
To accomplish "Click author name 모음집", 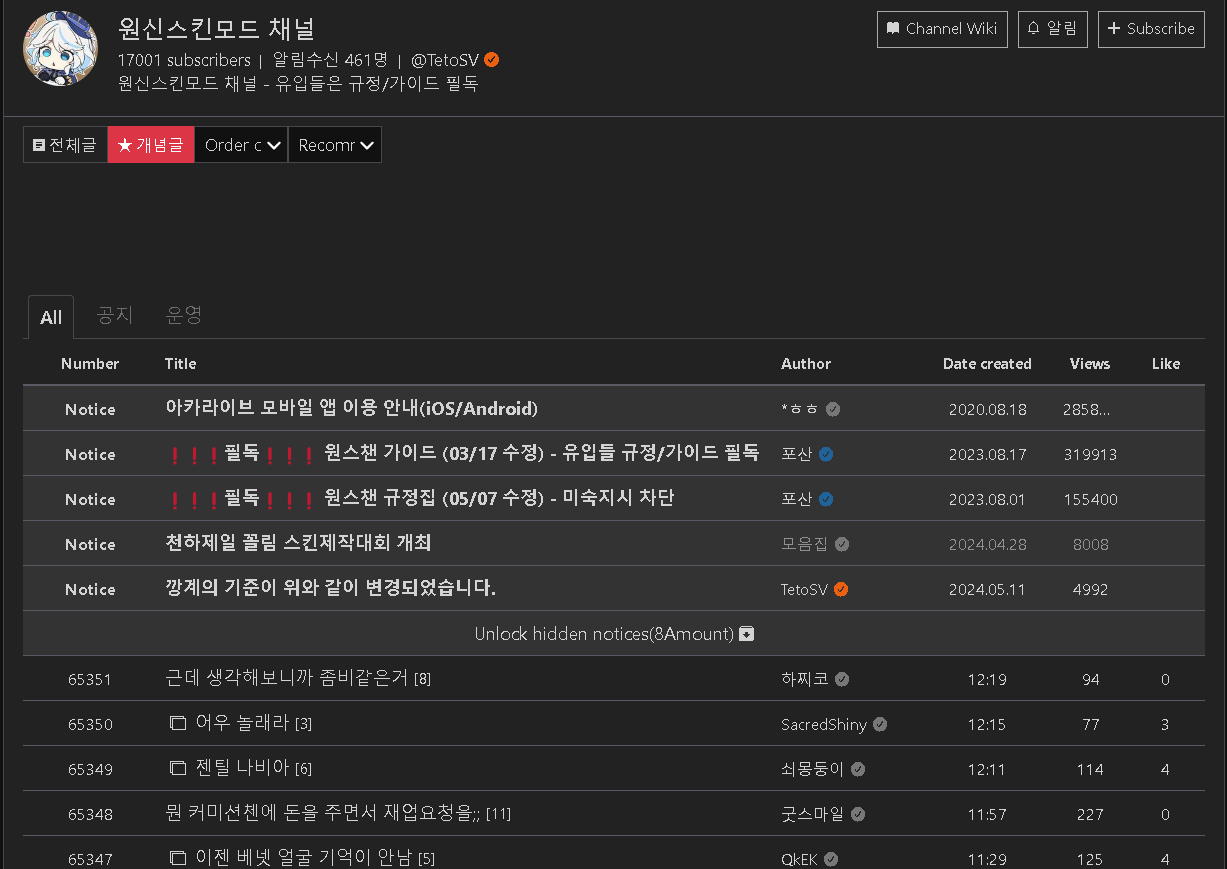I will (x=805, y=544).
